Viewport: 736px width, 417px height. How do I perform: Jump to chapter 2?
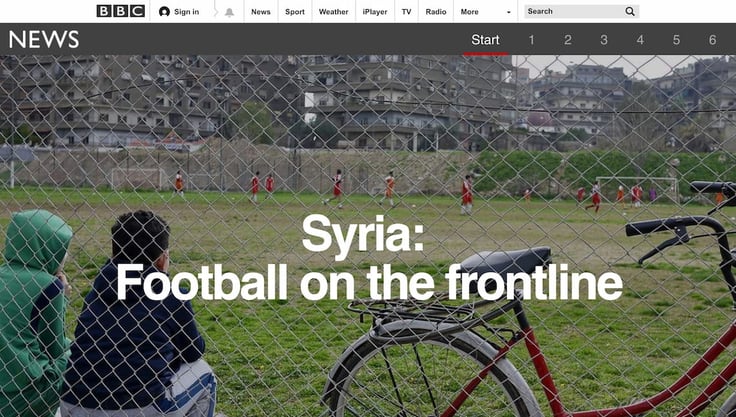(x=568, y=40)
